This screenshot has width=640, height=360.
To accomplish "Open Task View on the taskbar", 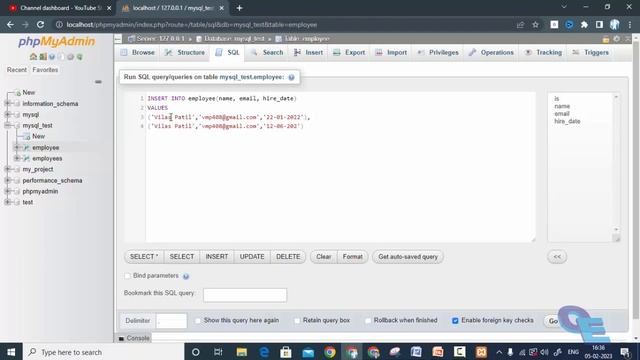I will click(x=218, y=352).
